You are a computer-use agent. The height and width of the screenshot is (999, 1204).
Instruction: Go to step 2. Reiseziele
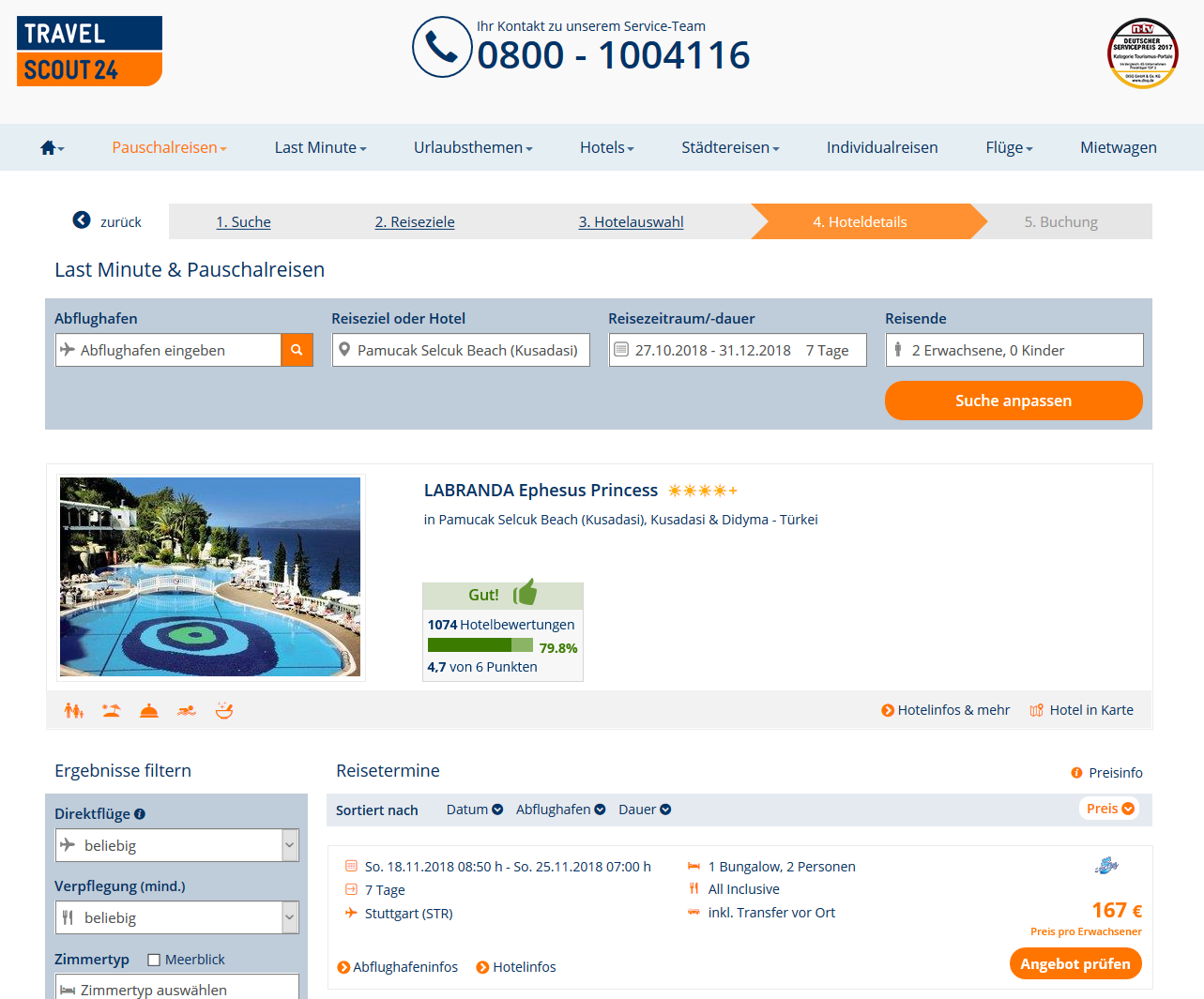pyautogui.click(x=415, y=221)
